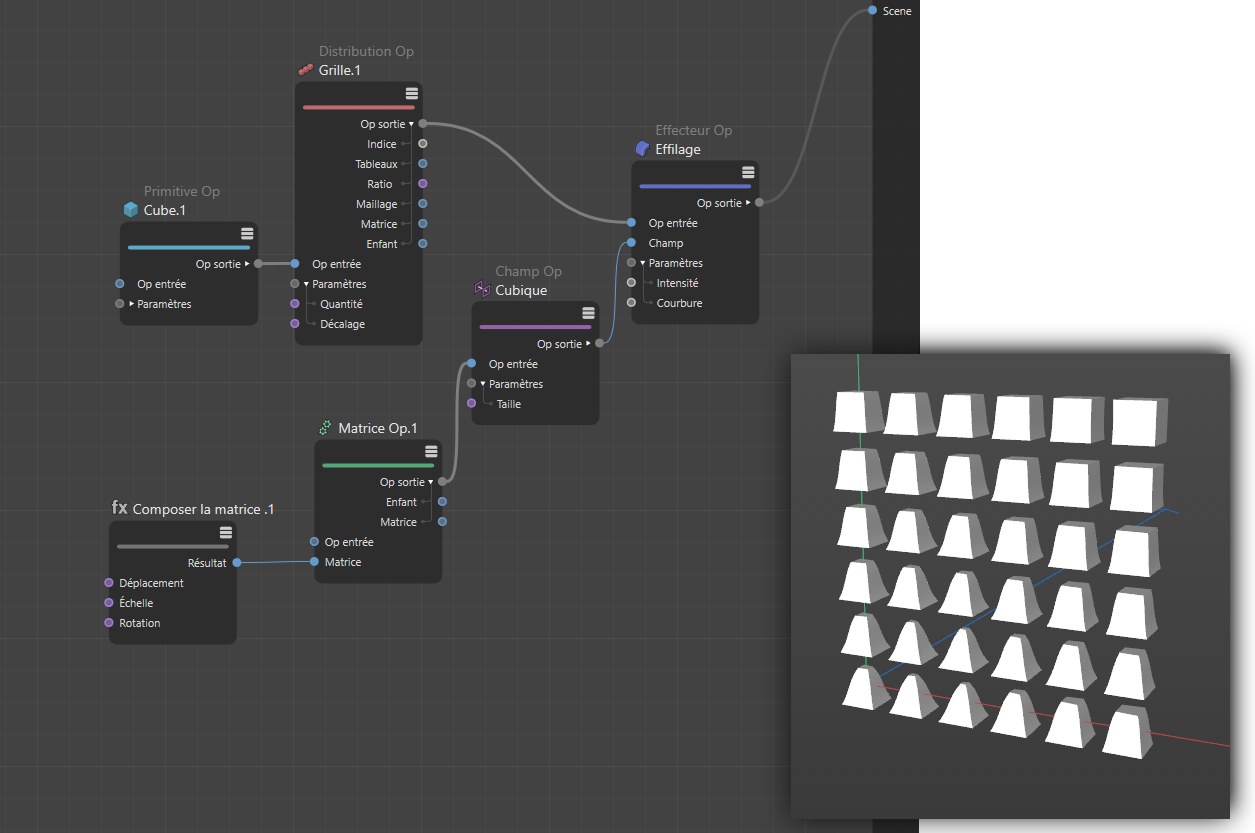Click the Grille.1 distribution node icon

pos(306,70)
